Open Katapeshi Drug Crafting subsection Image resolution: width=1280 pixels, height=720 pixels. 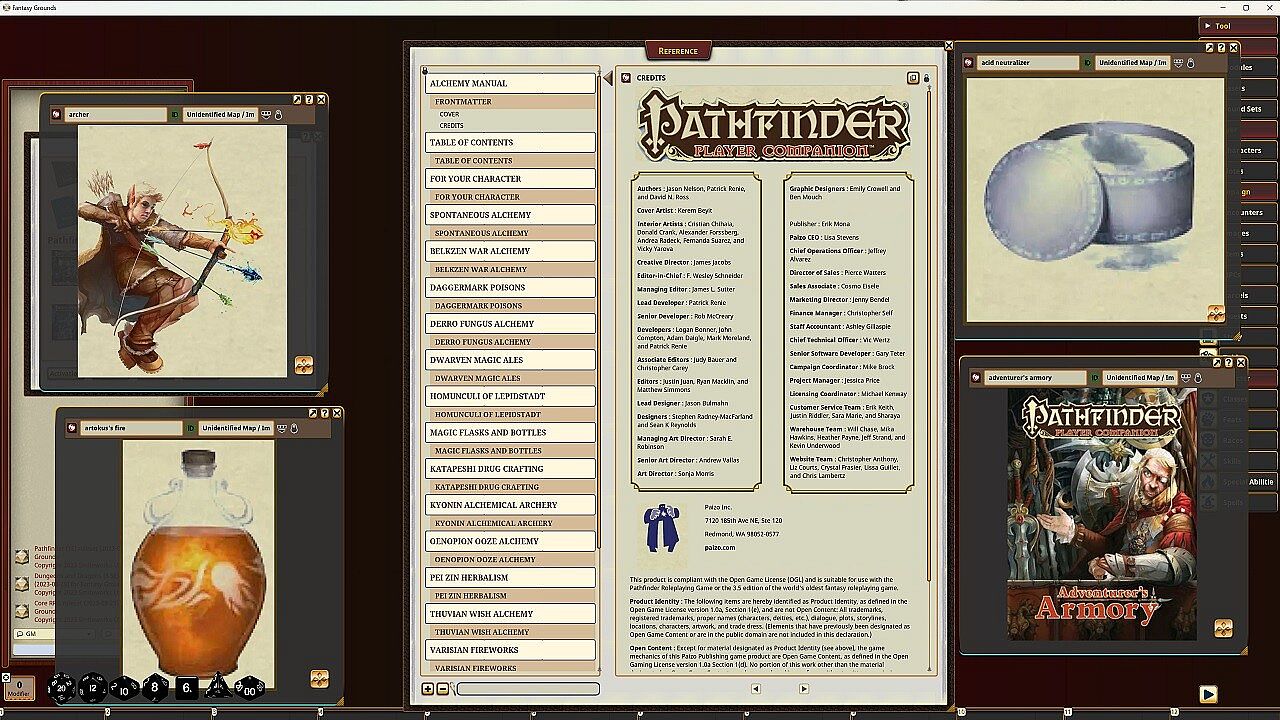click(512, 487)
